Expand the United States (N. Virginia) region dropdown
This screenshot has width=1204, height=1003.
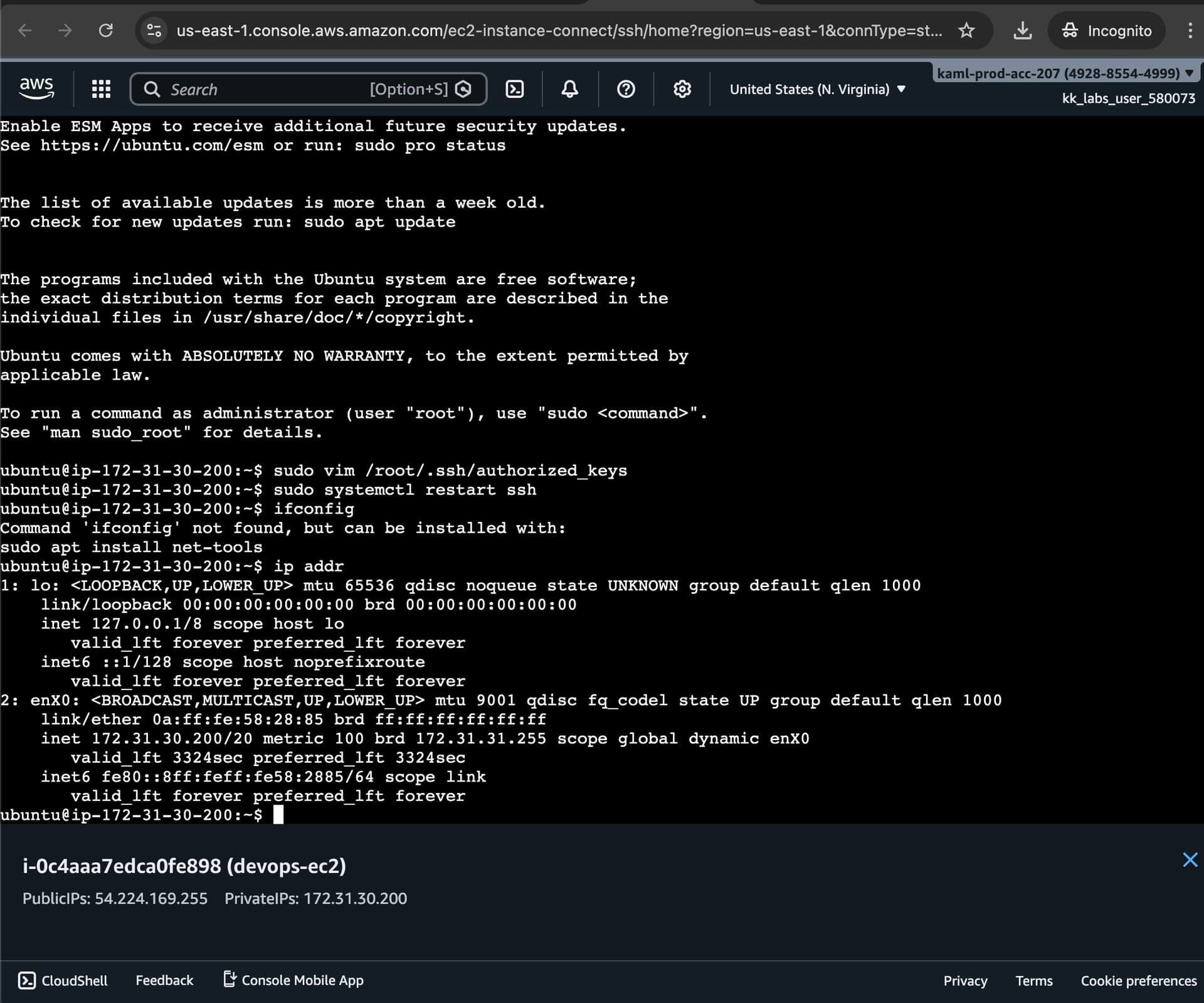[817, 89]
